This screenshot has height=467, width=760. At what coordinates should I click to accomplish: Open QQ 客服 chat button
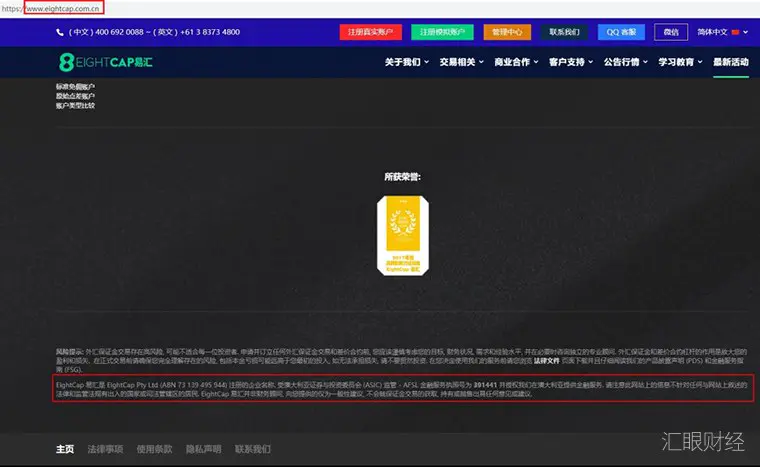point(621,32)
